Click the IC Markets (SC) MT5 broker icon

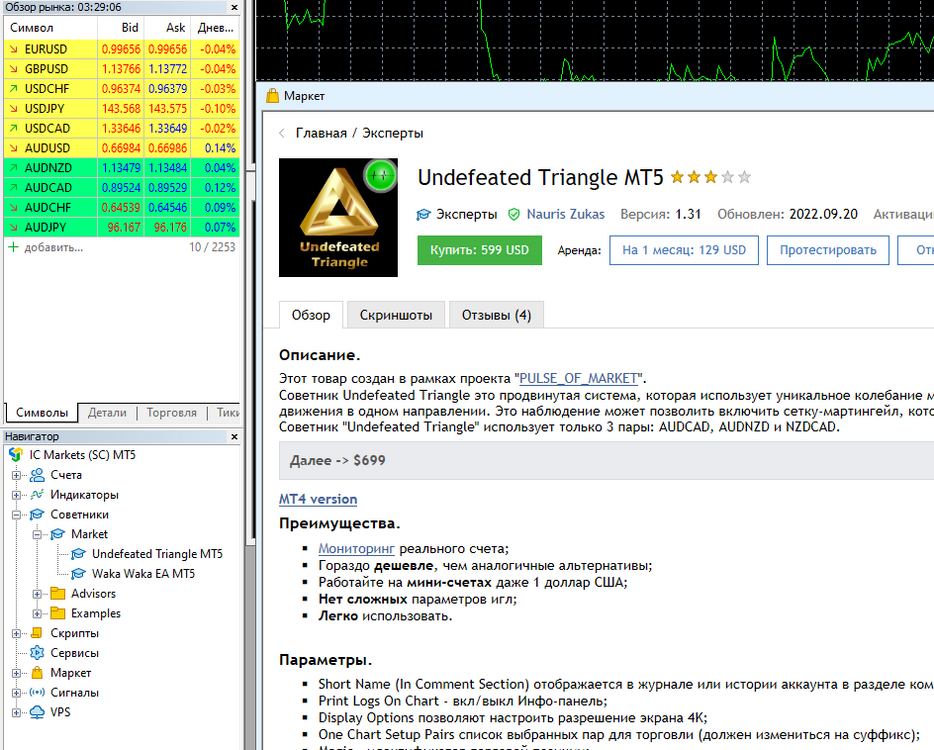[15, 455]
